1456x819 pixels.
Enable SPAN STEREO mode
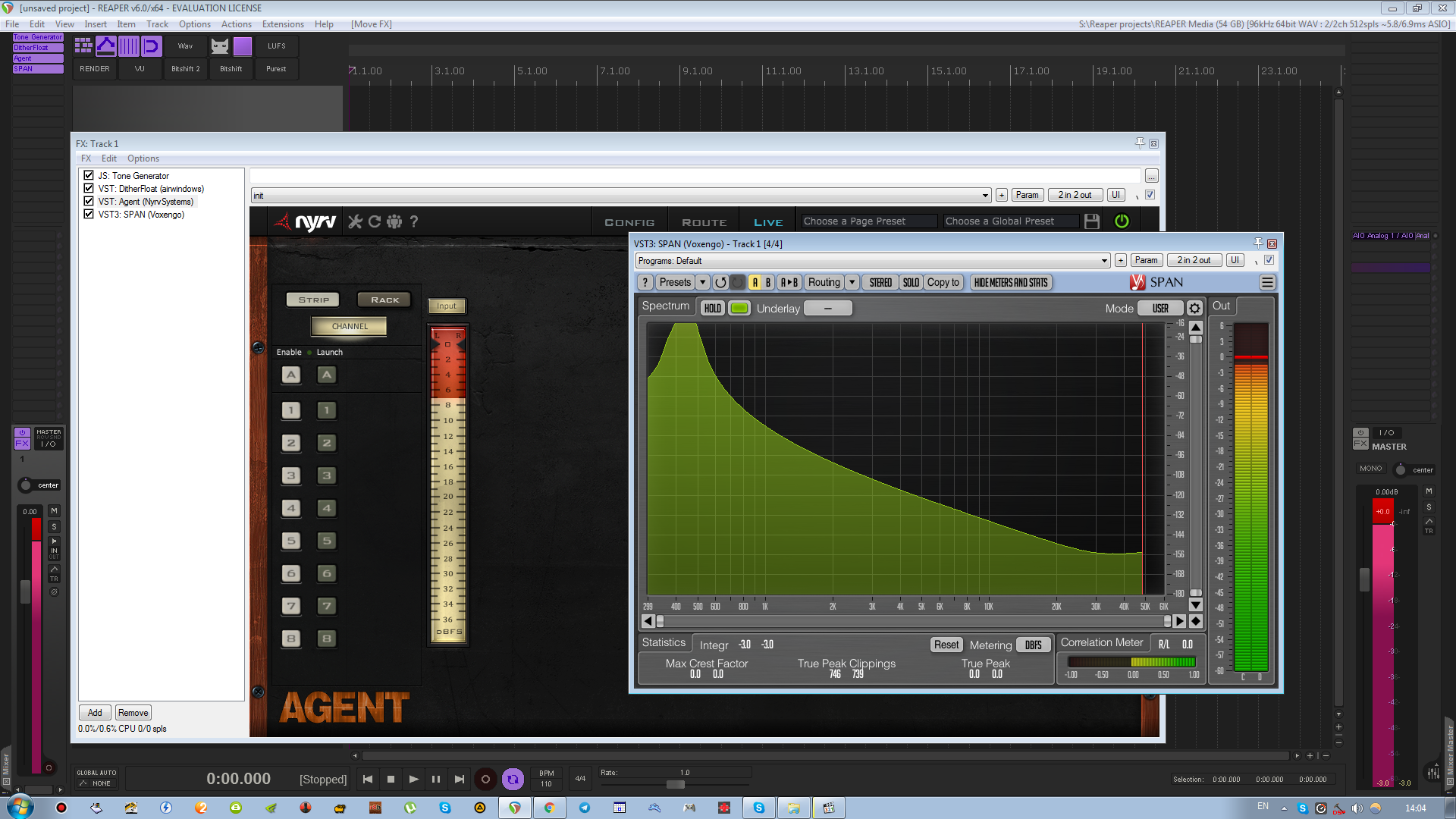click(x=880, y=282)
